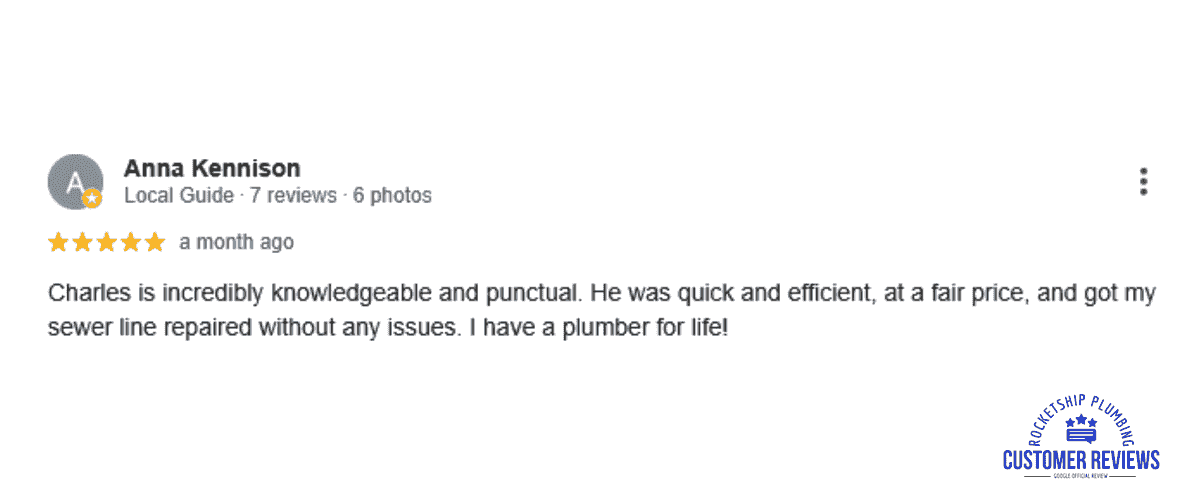Click the second rating star
1200x500 pixels.
(x=82, y=242)
